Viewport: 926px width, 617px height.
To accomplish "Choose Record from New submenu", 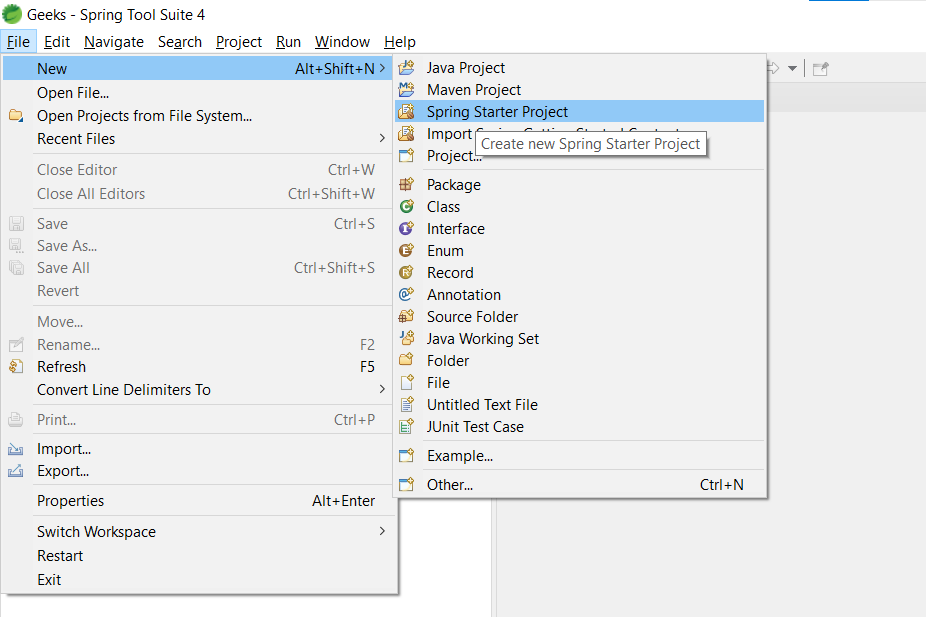I will tap(579, 272).
